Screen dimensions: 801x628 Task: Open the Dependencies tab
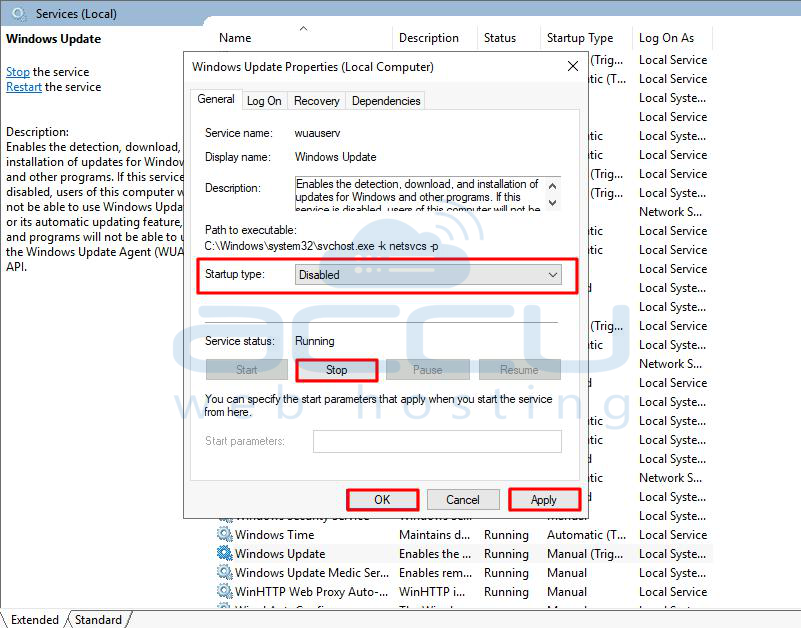[386, 101]
